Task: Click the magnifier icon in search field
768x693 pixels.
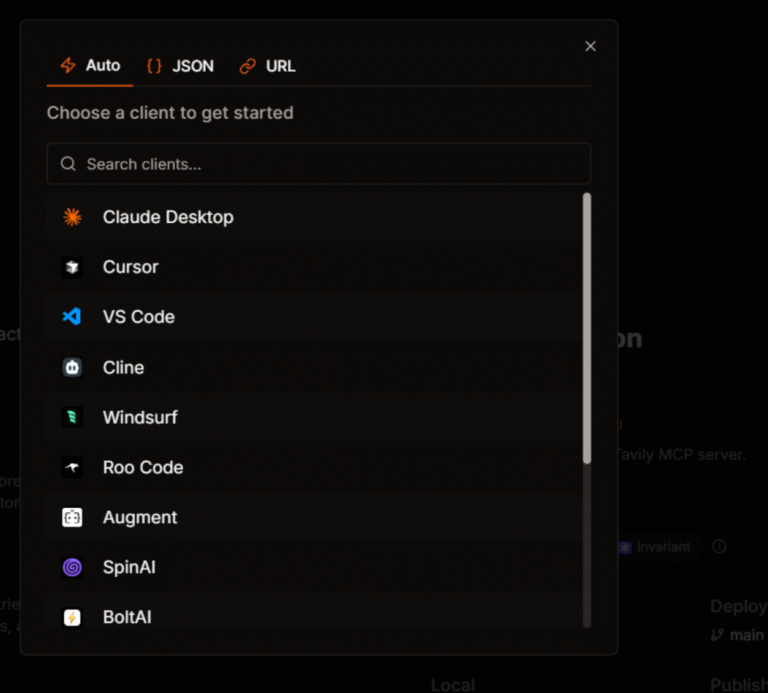Action: click(x=68, y=164)
